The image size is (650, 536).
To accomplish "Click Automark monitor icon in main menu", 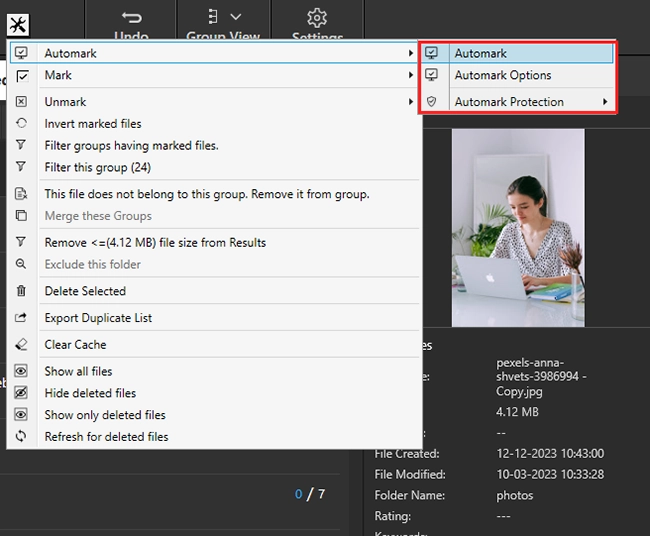I will 21,53.
